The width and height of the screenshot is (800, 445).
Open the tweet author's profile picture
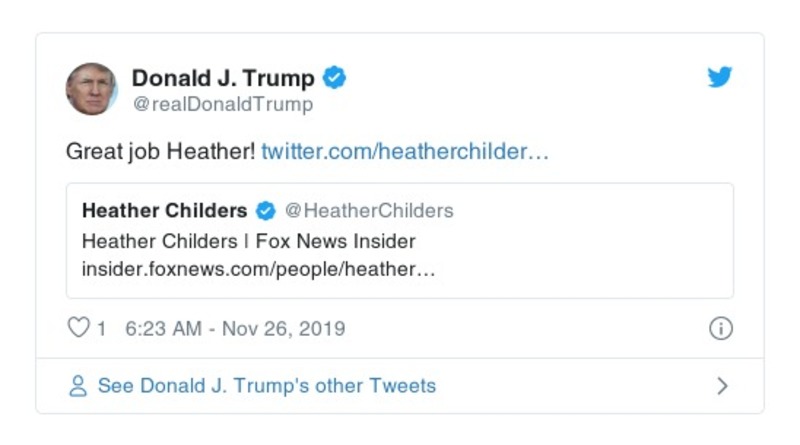click(92, 88)
